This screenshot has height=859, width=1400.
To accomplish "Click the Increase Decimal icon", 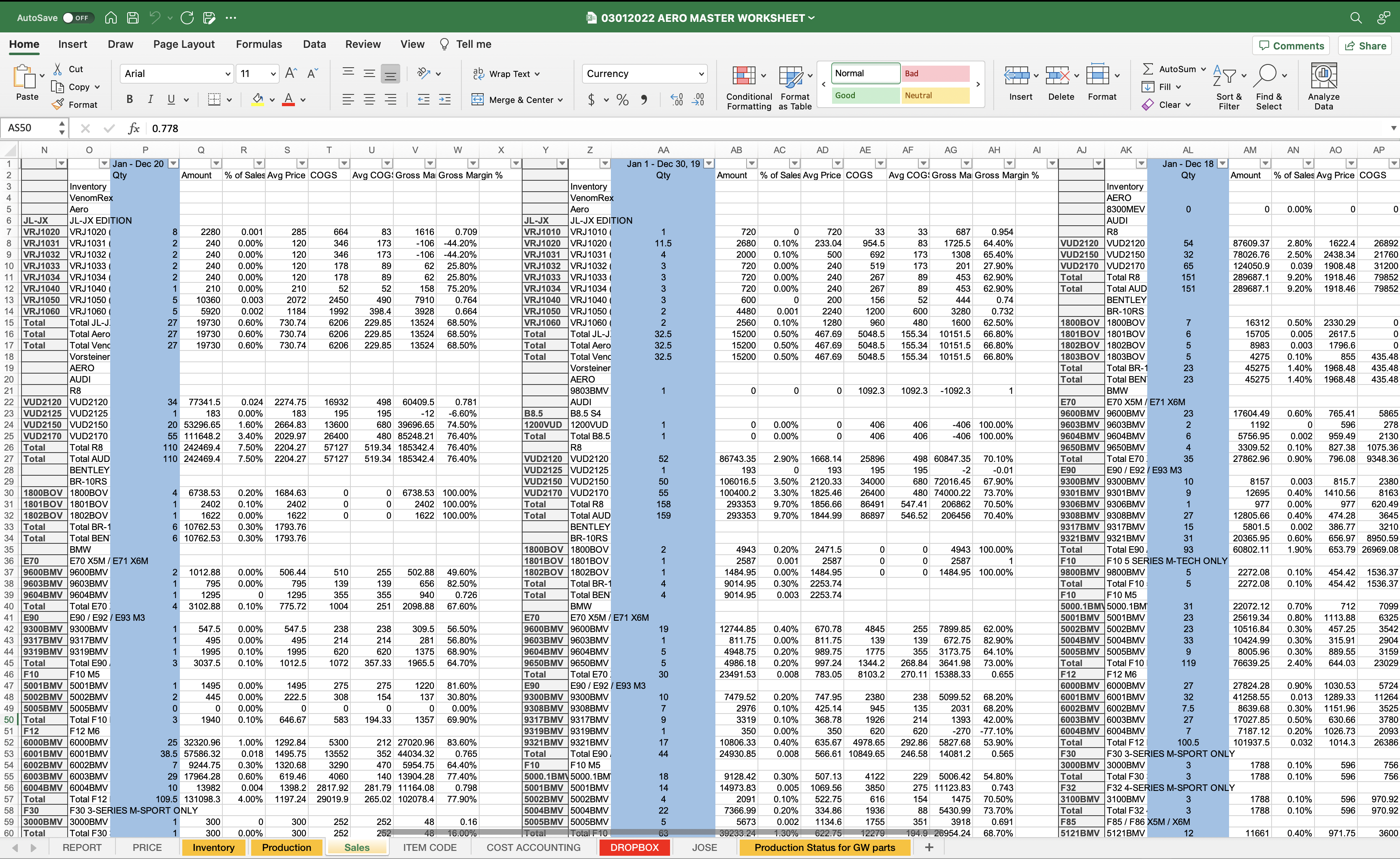I will point(676,100).
